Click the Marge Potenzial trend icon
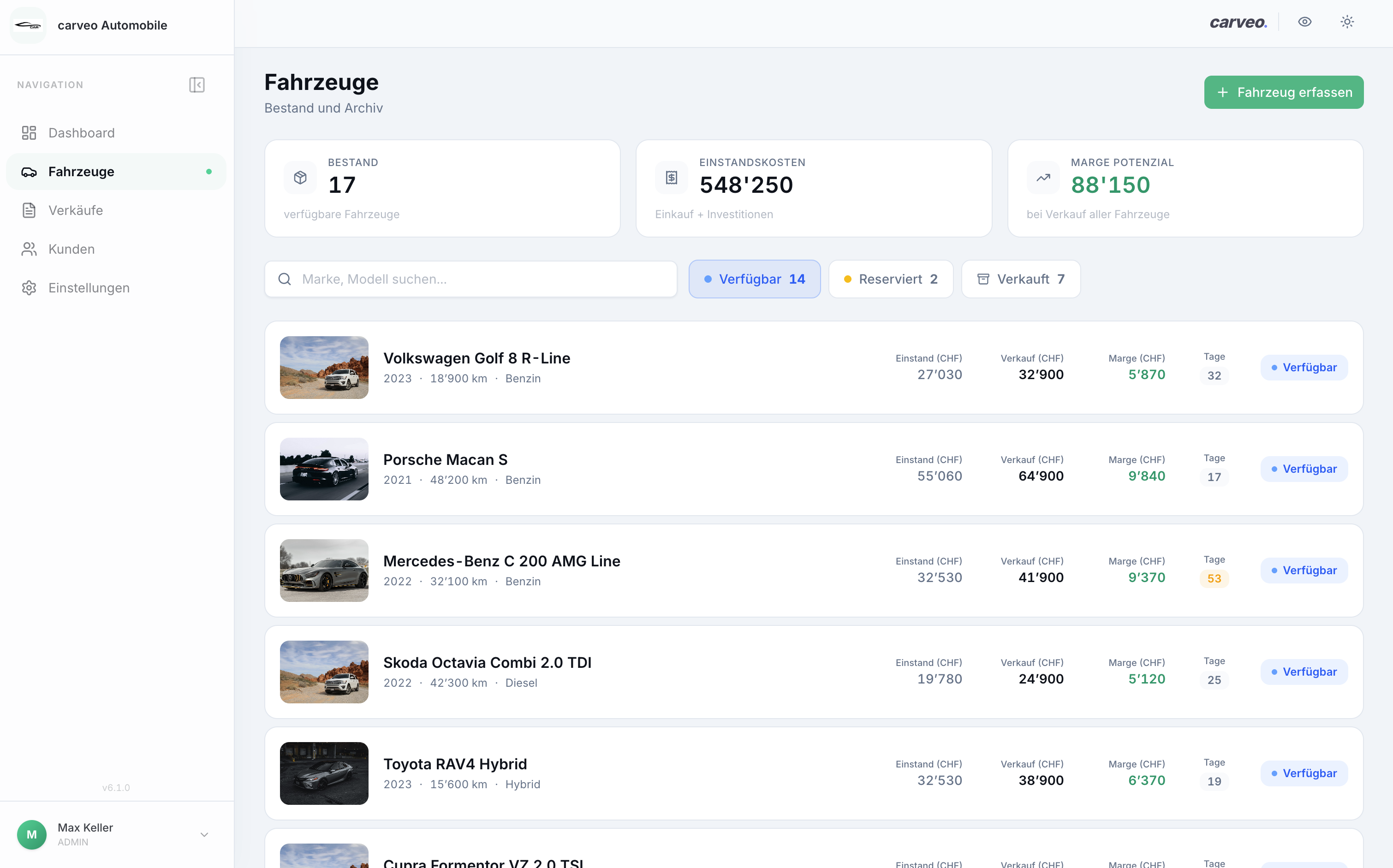 point(1043,178)
